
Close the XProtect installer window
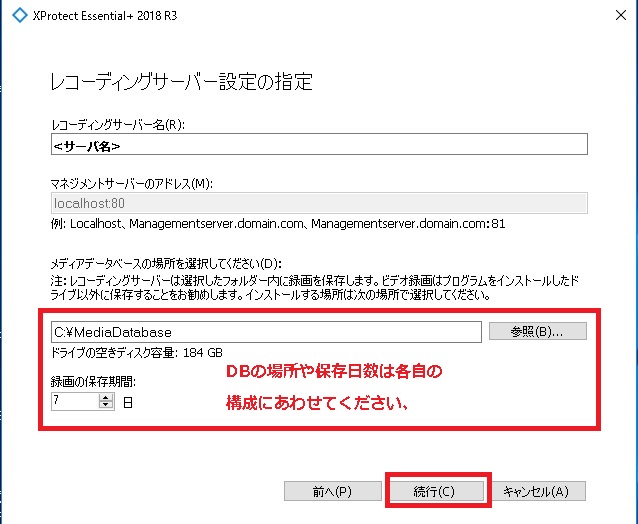coord(621,15)
